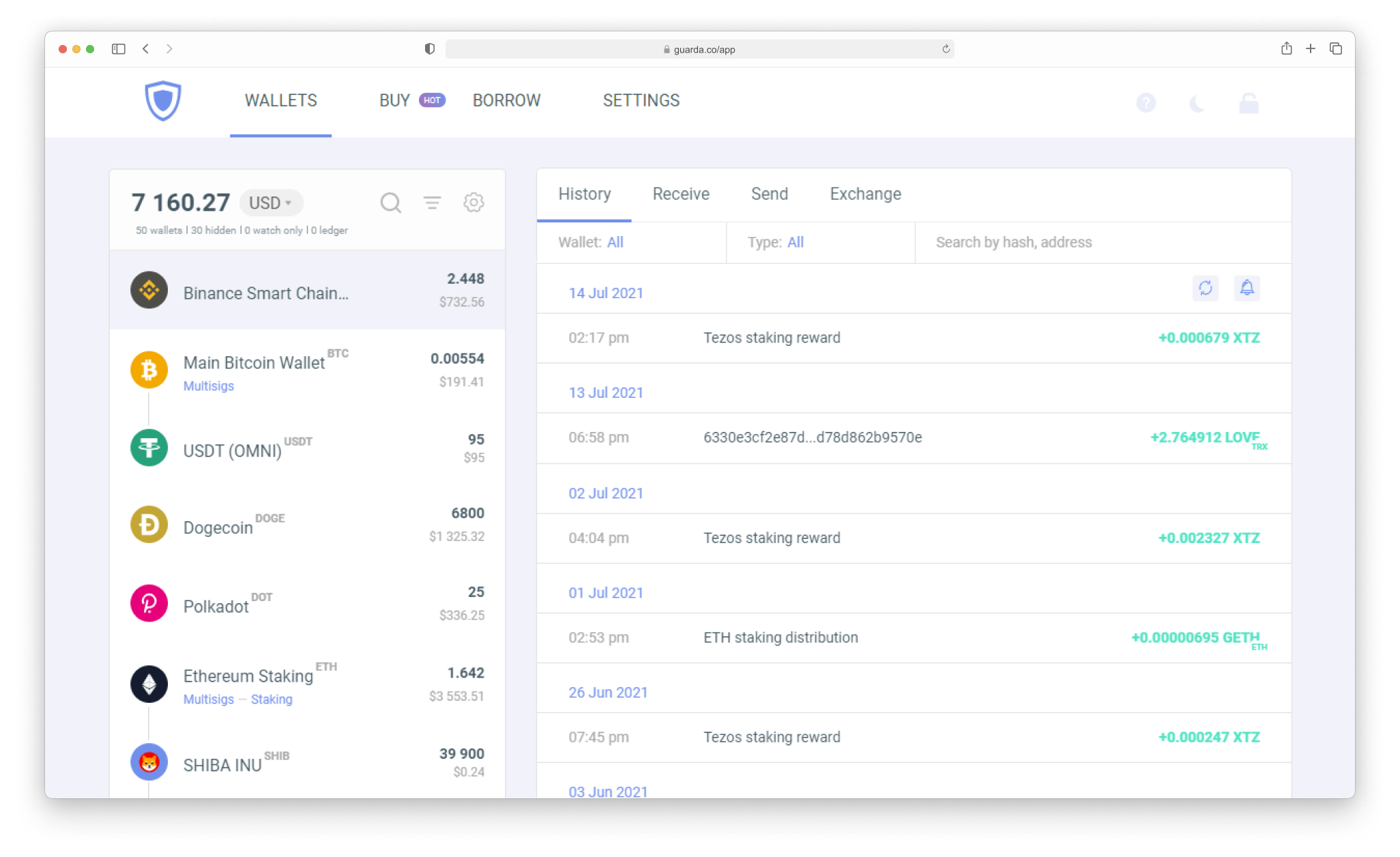Click the Send button

(769, 194)
